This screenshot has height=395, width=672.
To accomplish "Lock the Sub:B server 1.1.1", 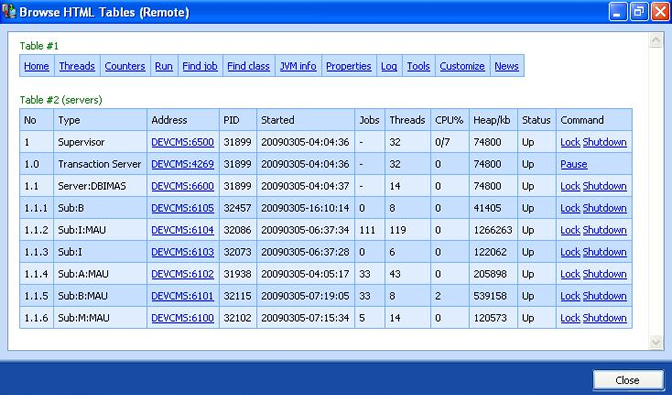I will [x=570, y=208].
